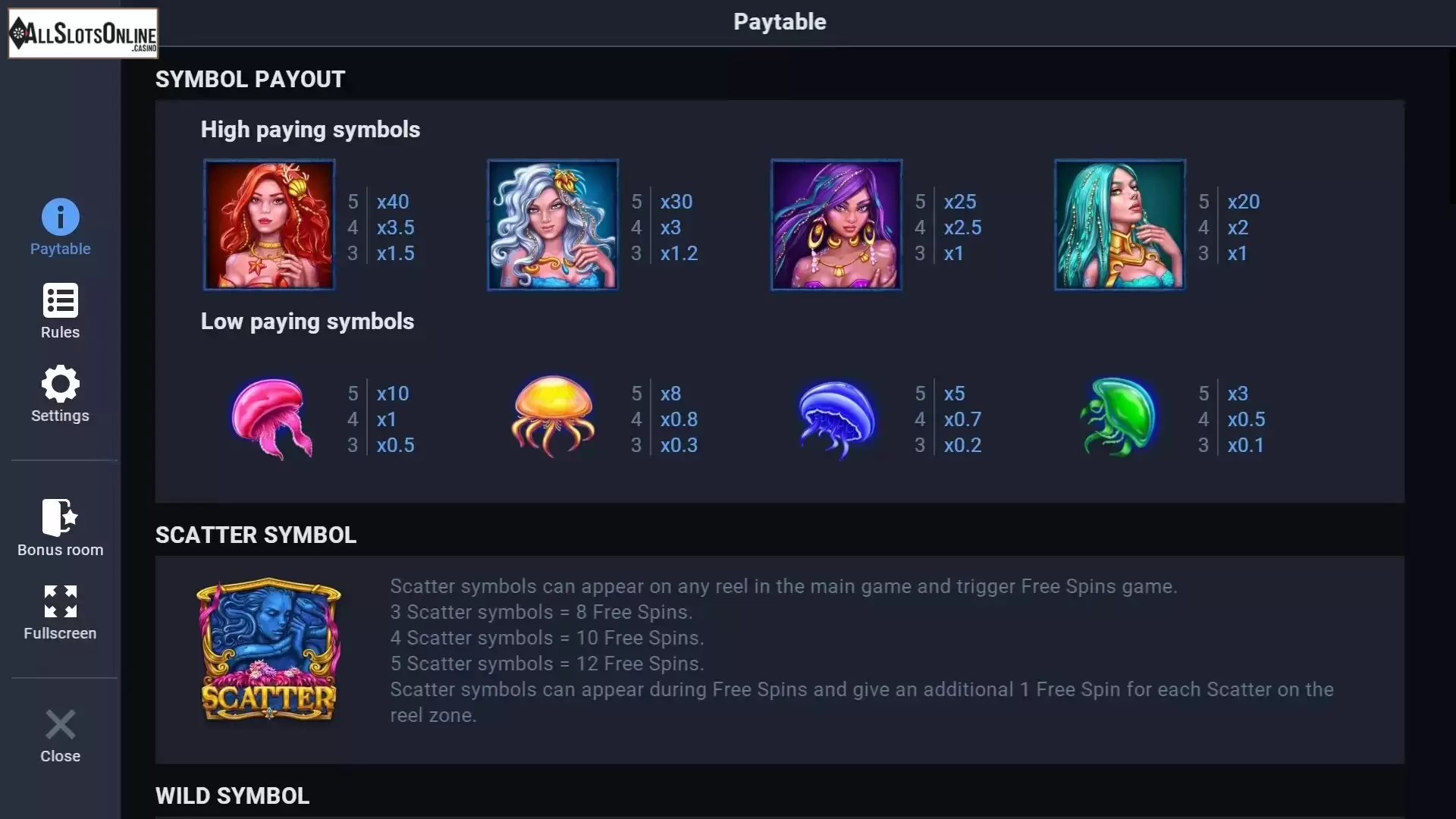Click the yellow jellyfish symbol
This screenshot has height=819, width=1456.
pos(553,416)
